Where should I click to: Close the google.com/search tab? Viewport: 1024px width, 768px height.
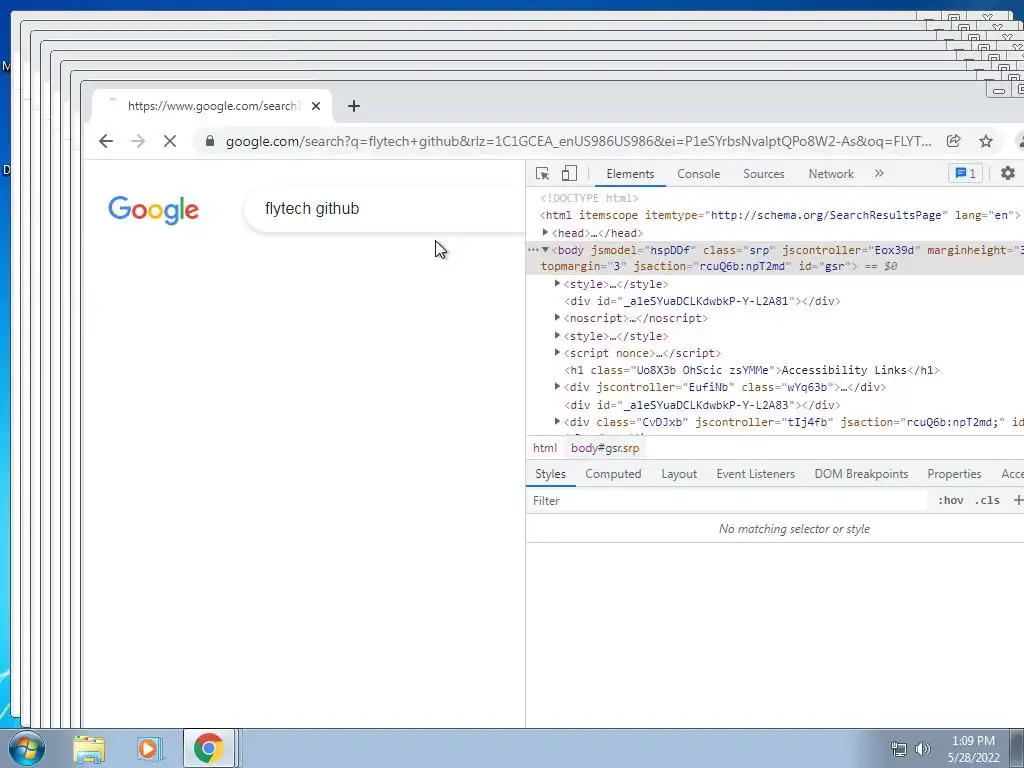pyautogui.click(x=316, y=106)
